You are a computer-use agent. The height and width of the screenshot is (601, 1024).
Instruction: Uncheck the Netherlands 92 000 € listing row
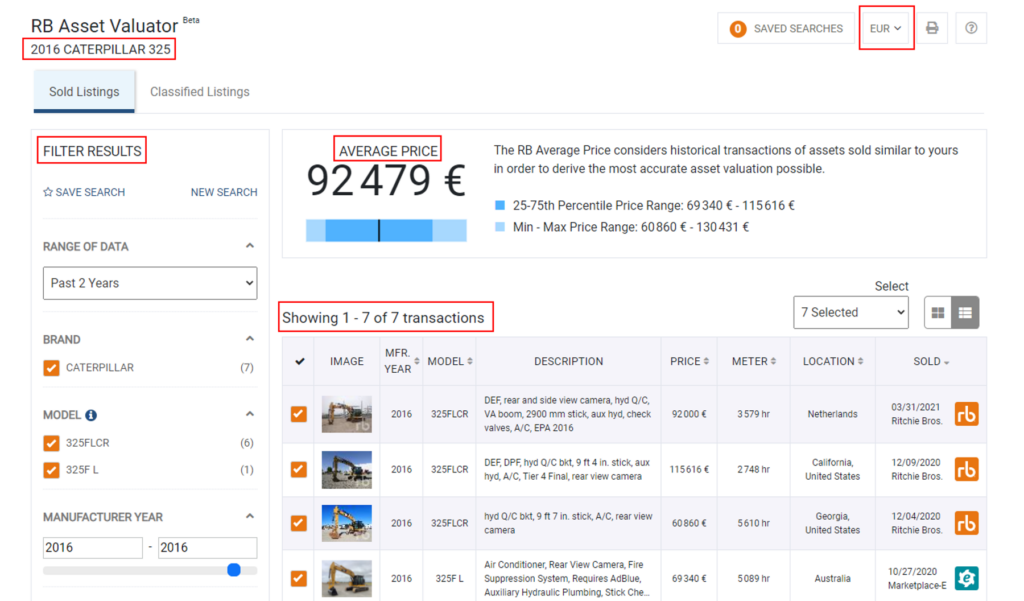point(298,414)
